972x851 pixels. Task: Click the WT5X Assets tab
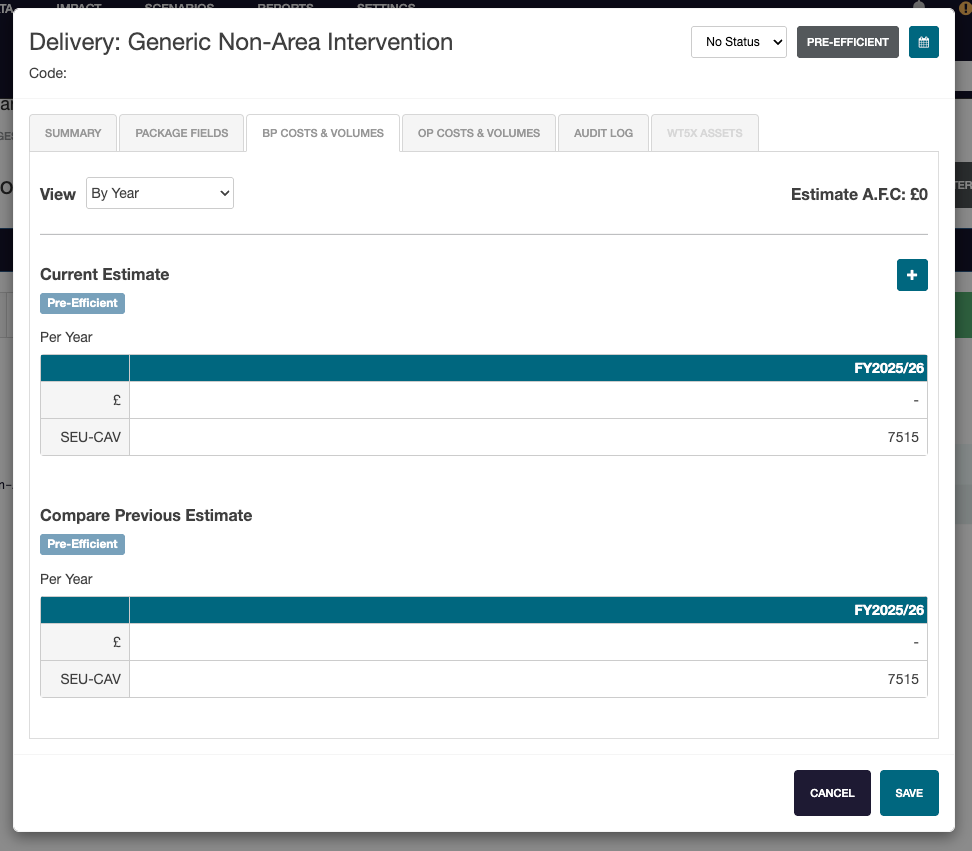(705, 133)
